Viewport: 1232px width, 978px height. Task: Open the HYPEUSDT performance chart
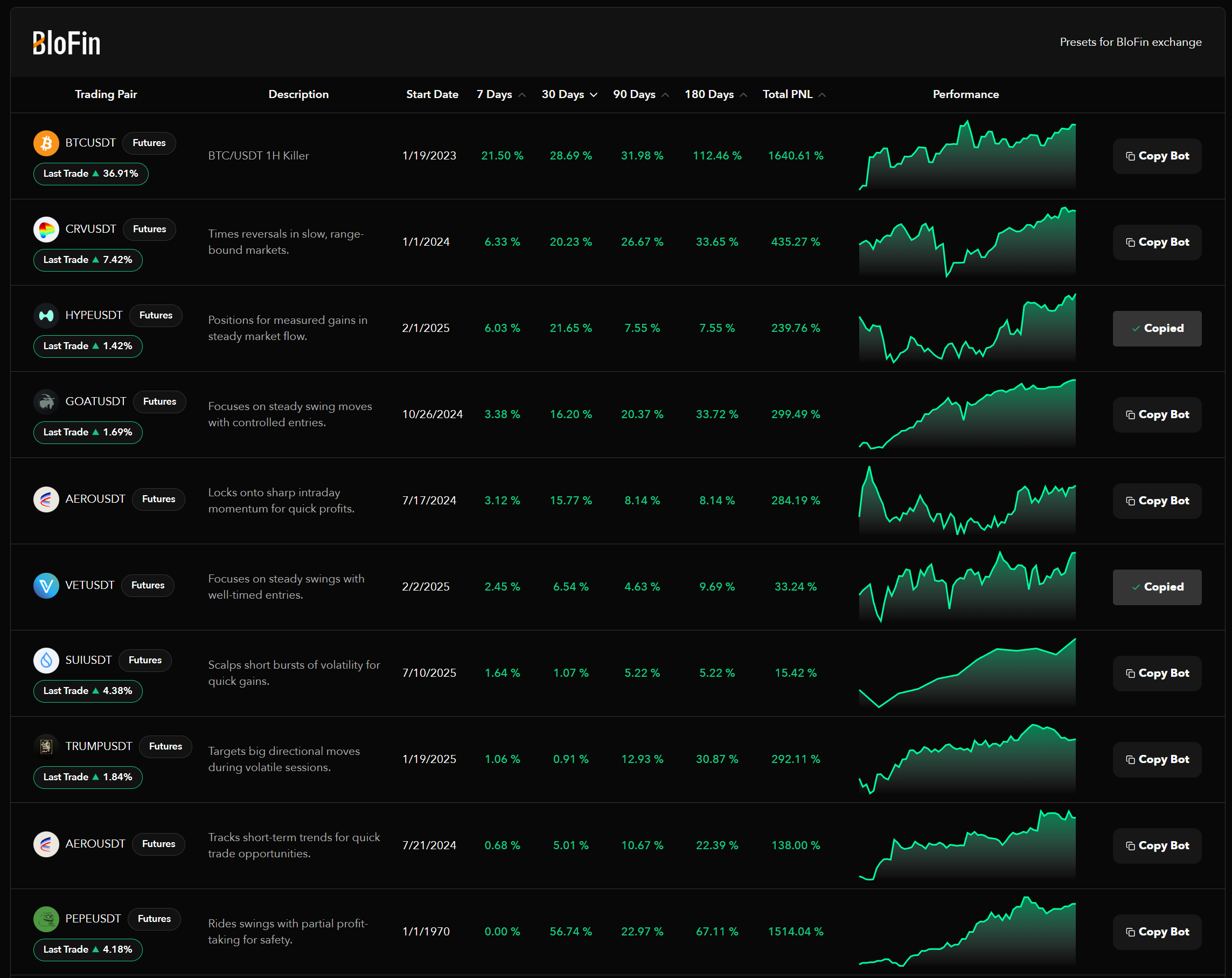[x=967, y=328]
